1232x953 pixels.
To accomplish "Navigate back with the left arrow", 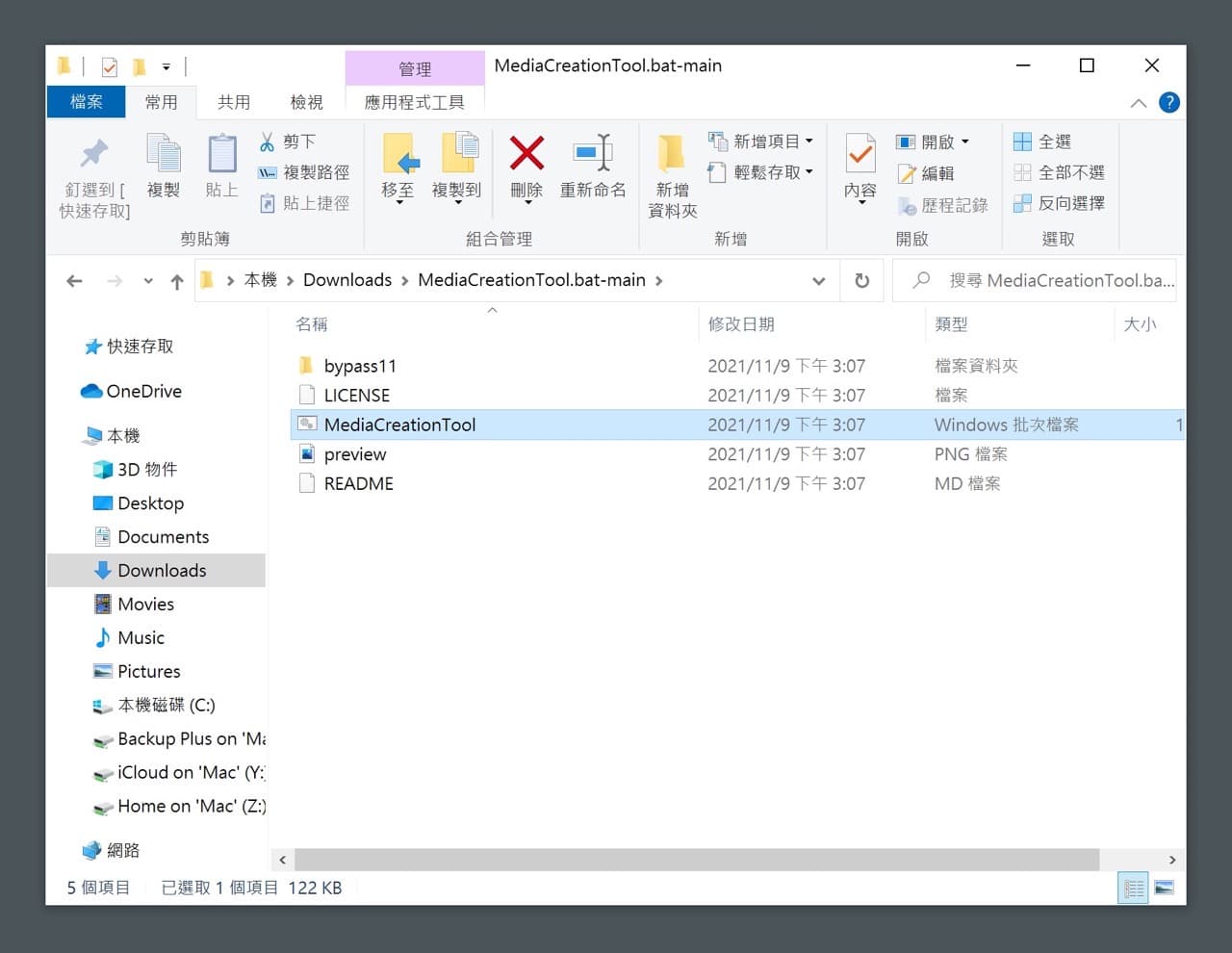I will pos(74,281).
